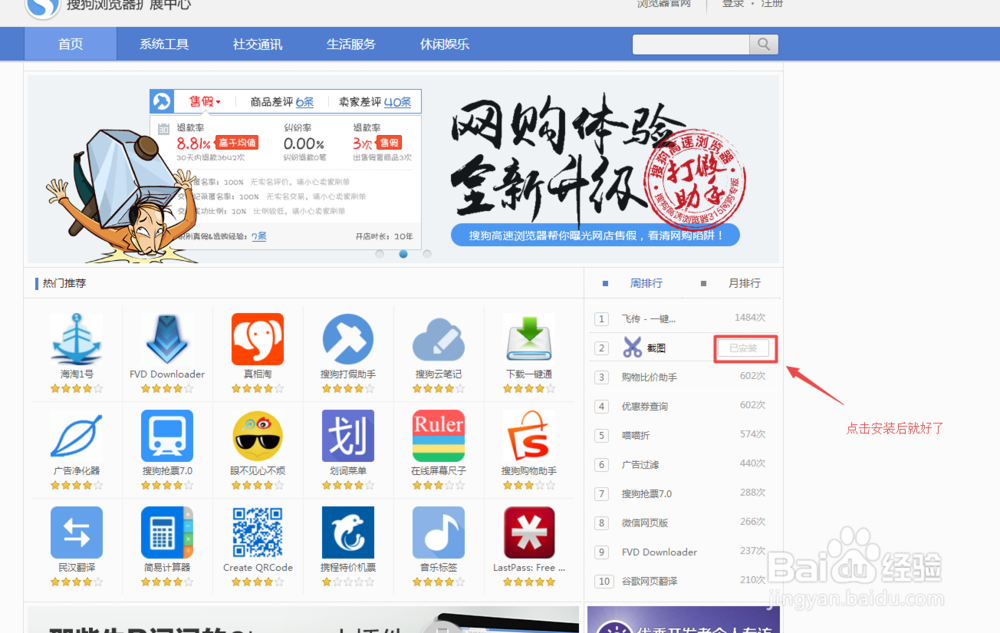Open the 在线屏幕尺子 Ruler icon
Screen dimensions: 1000x633
[439, 435]
